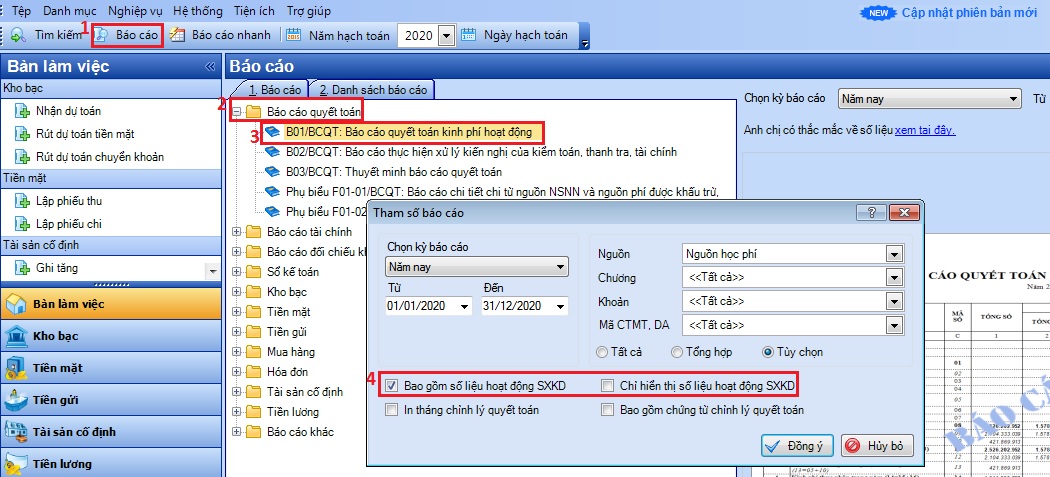The width and height of the screenshot is (1050, 477).
Task: Click the Lập phiếu thu icon
Action: point(23,201)
